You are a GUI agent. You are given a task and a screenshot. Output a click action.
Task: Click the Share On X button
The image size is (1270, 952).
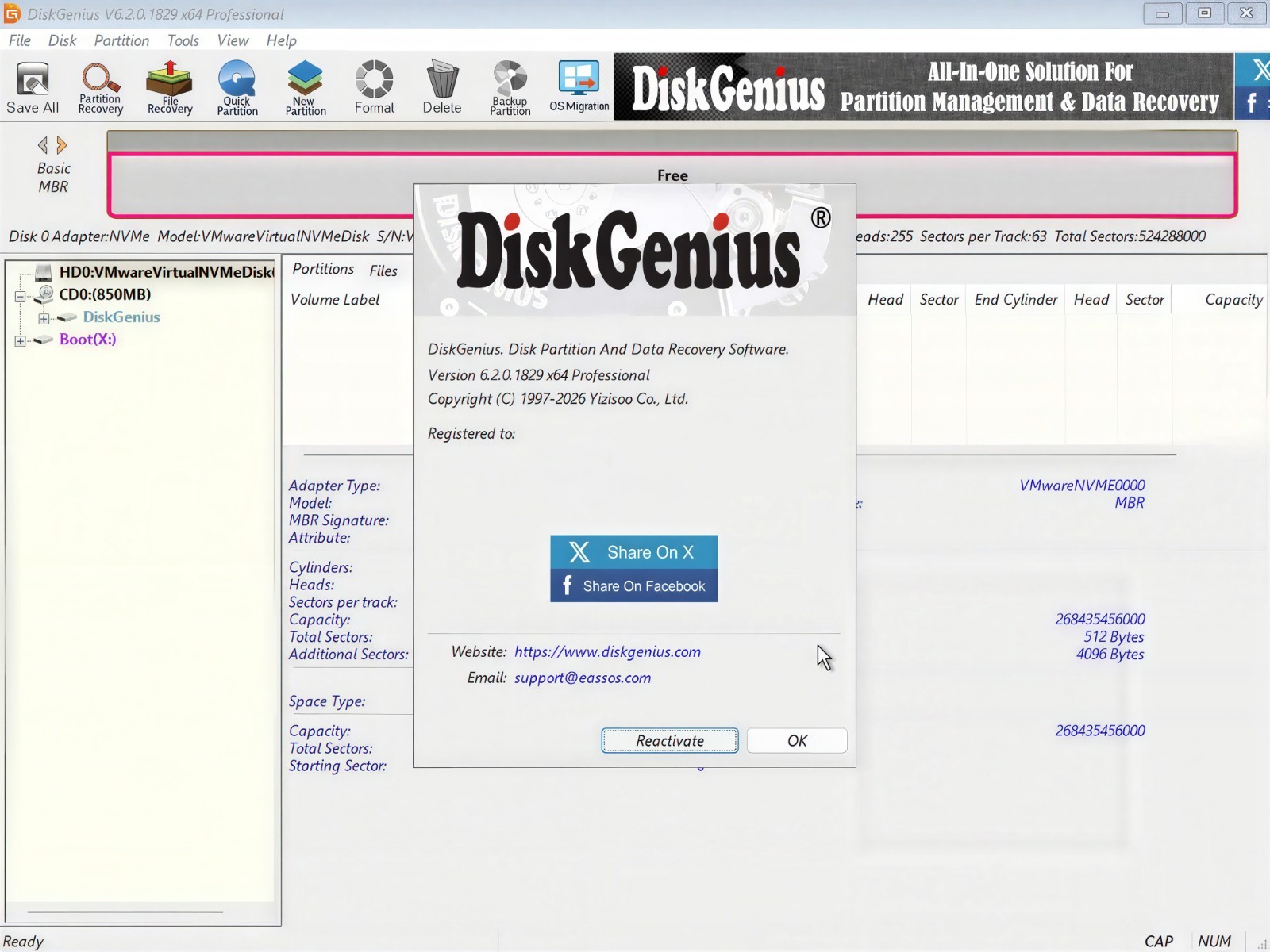tap(633, 552)
